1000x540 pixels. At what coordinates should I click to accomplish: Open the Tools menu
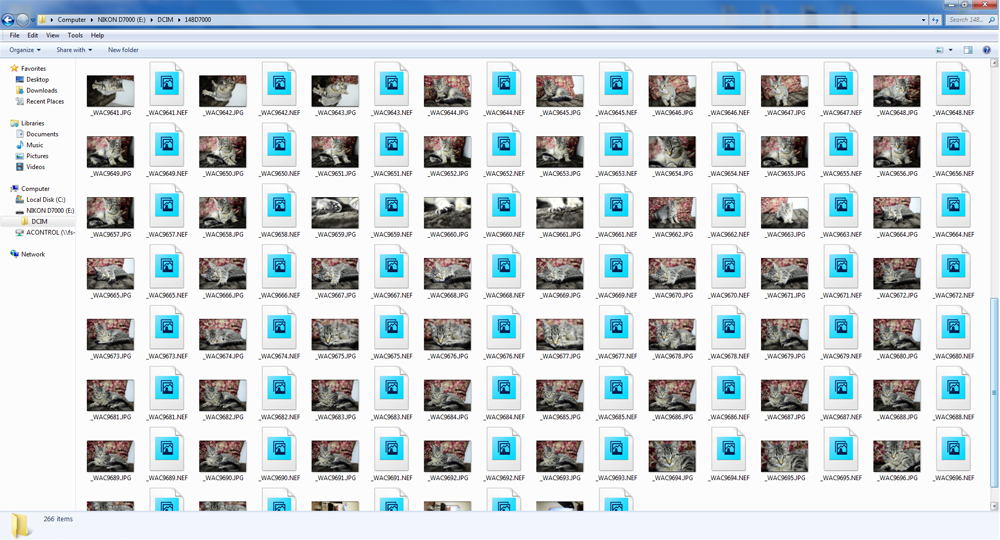[75, 36]
